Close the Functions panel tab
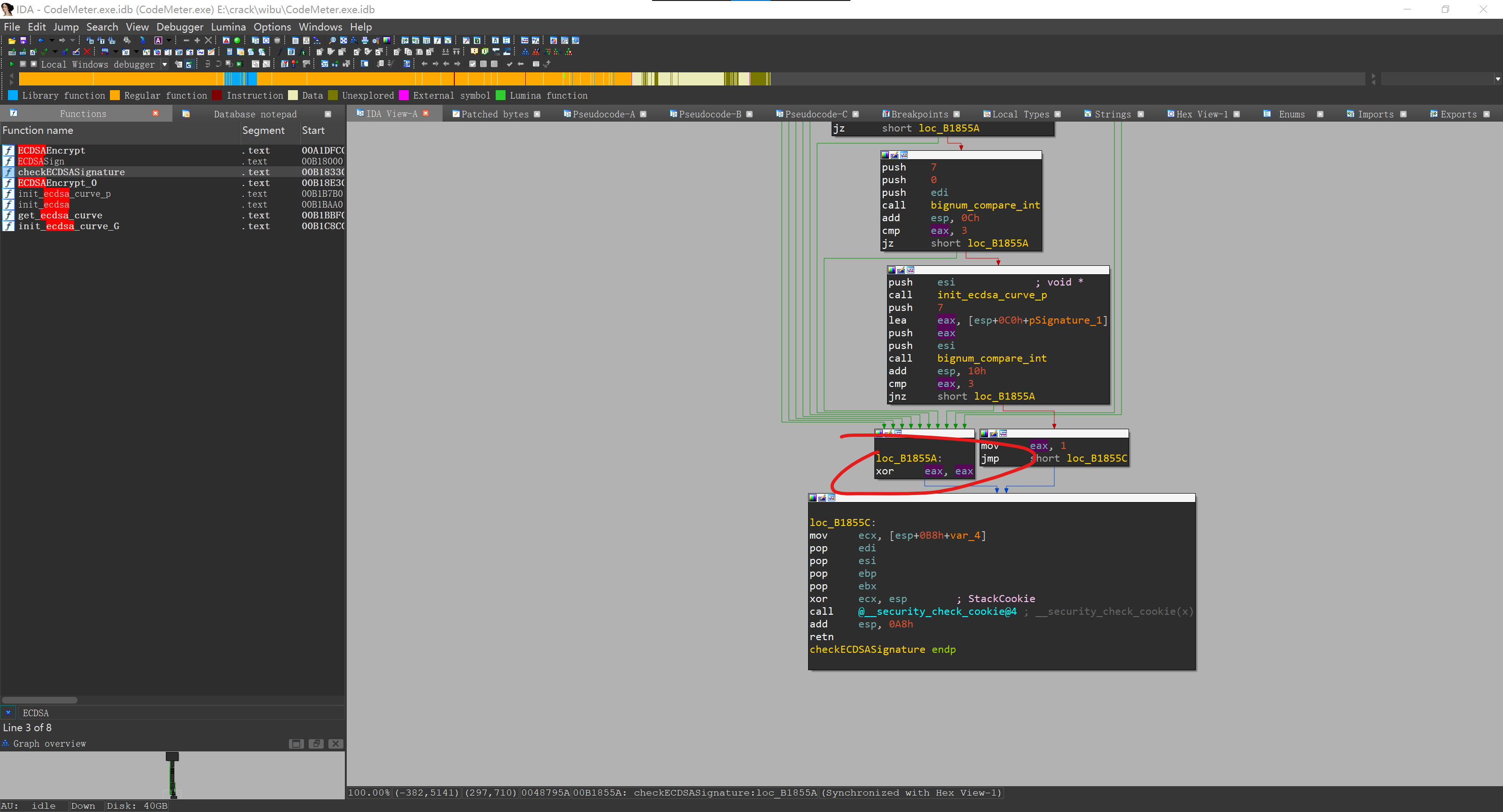Screen dimensions: 1503x812 pyautogui.click(x=156, y=114)
